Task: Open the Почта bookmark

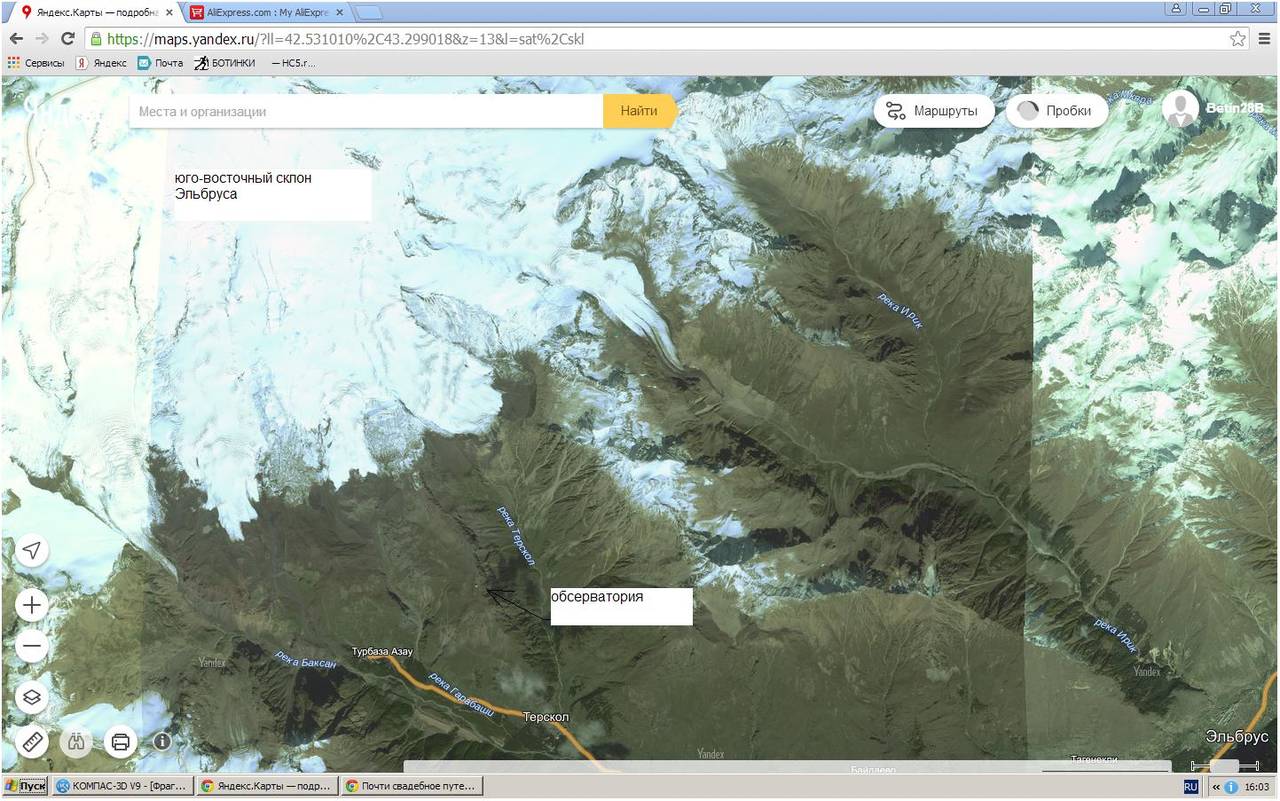Action: [x=160, y=63]
